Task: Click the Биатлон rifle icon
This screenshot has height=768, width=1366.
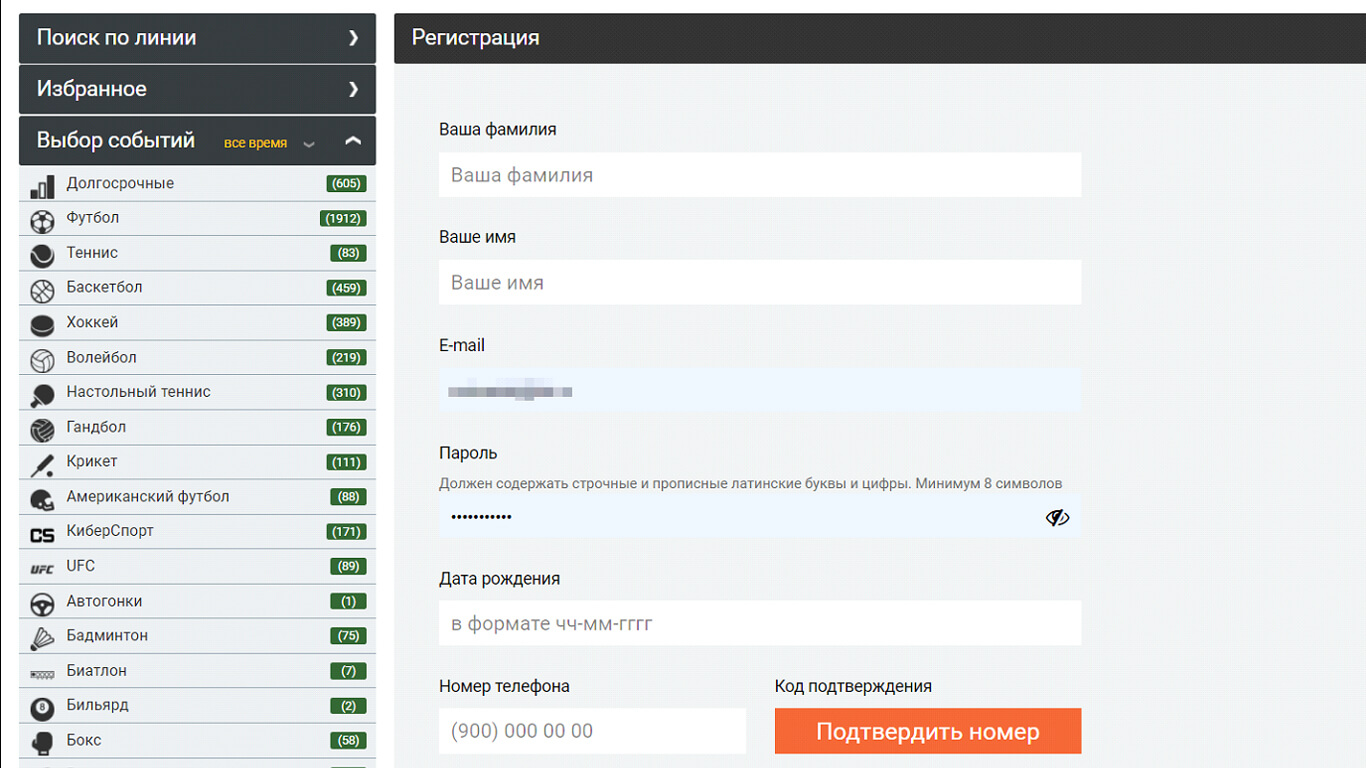Action: 42,674
